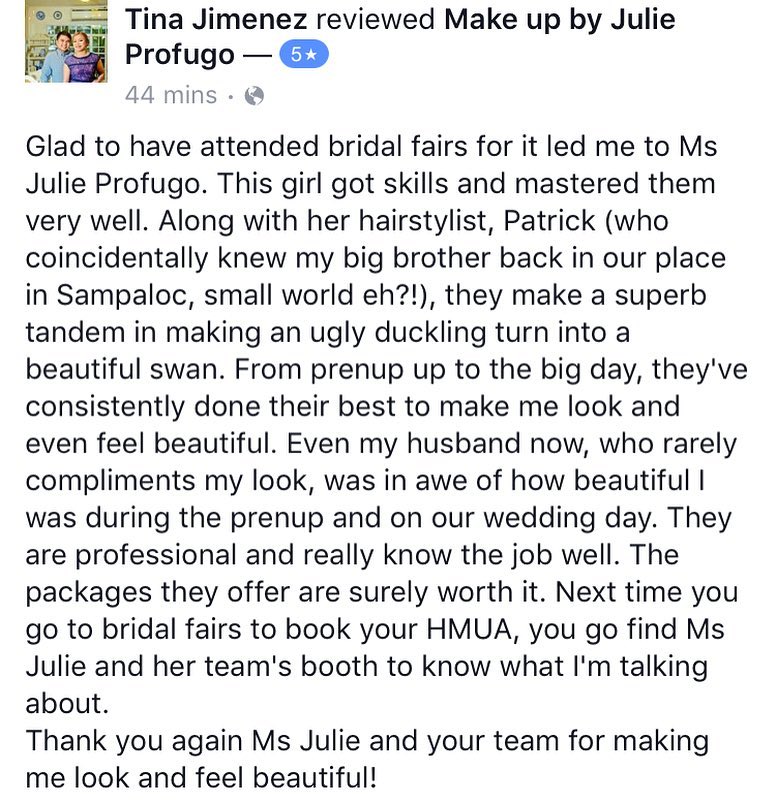The image size is (776, 802).
Task: Click the opening words Glad to have attended
Action: click(172, 146)
